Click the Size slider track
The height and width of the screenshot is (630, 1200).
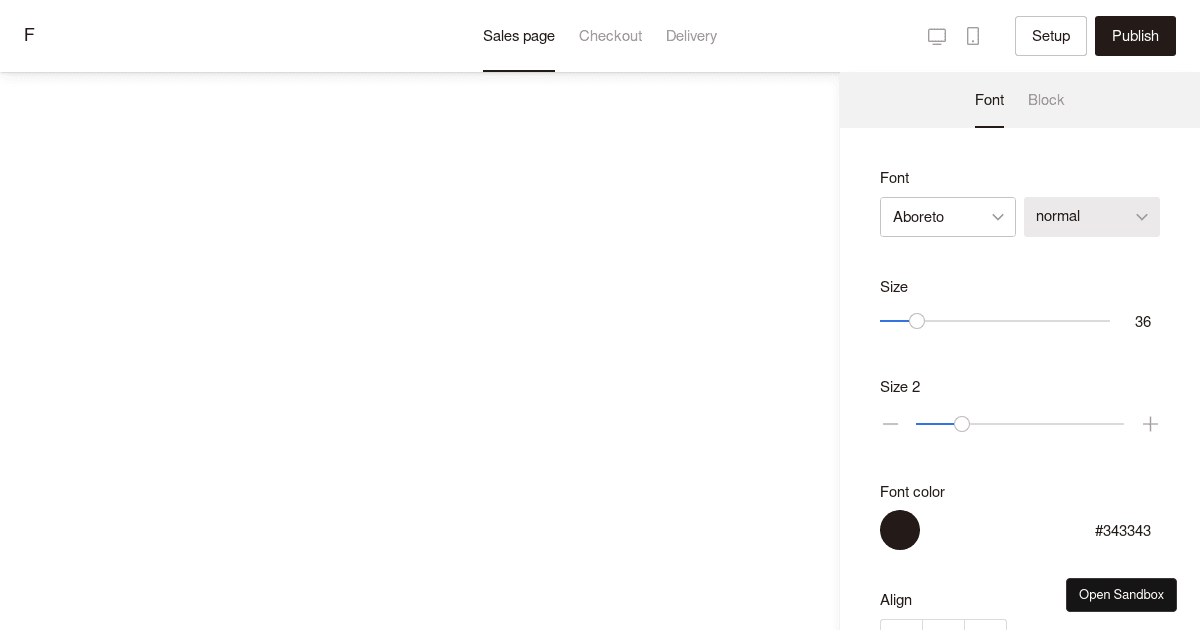coord(995,321)
